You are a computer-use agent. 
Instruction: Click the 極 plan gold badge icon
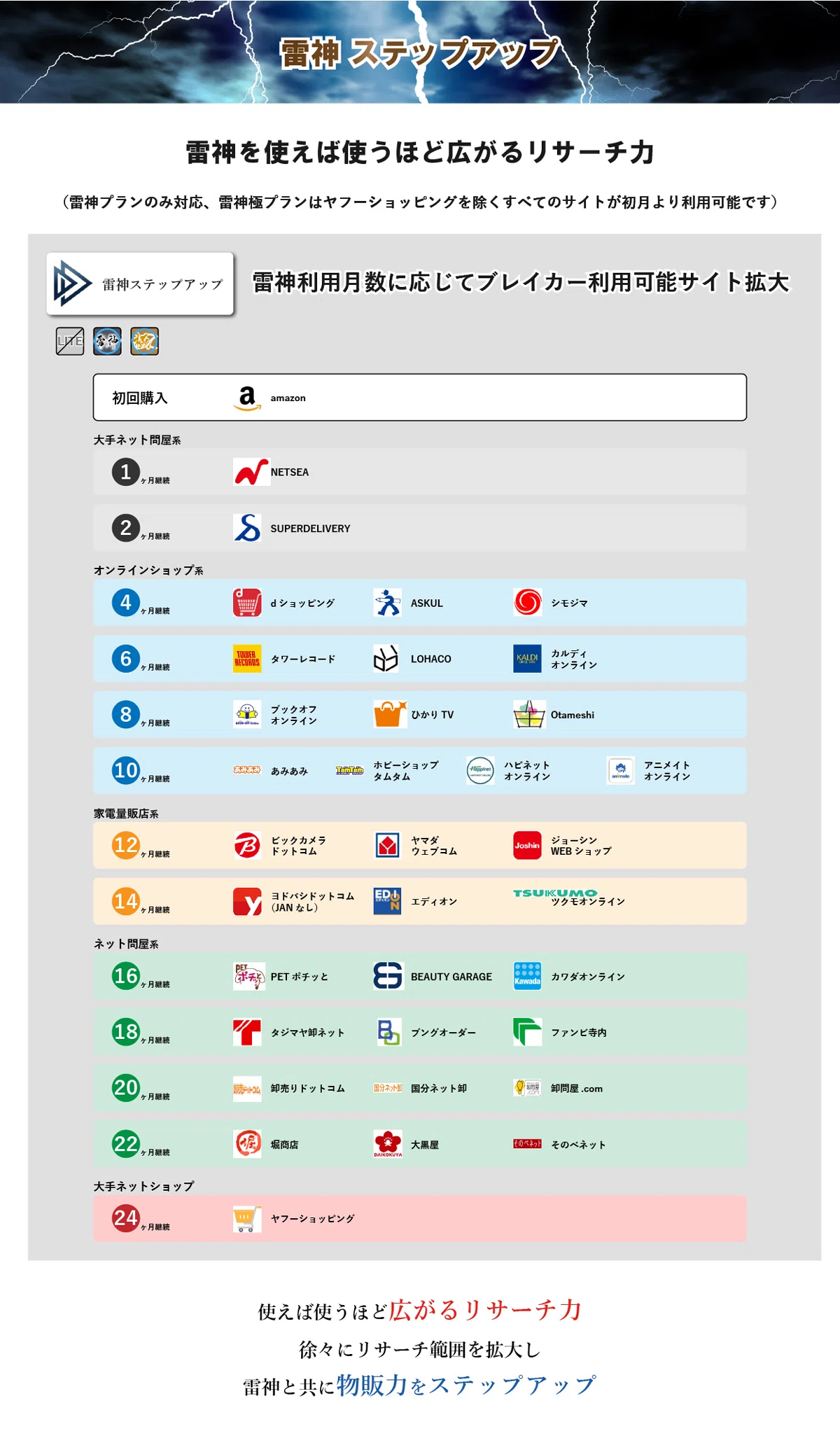tap(144, 341)
